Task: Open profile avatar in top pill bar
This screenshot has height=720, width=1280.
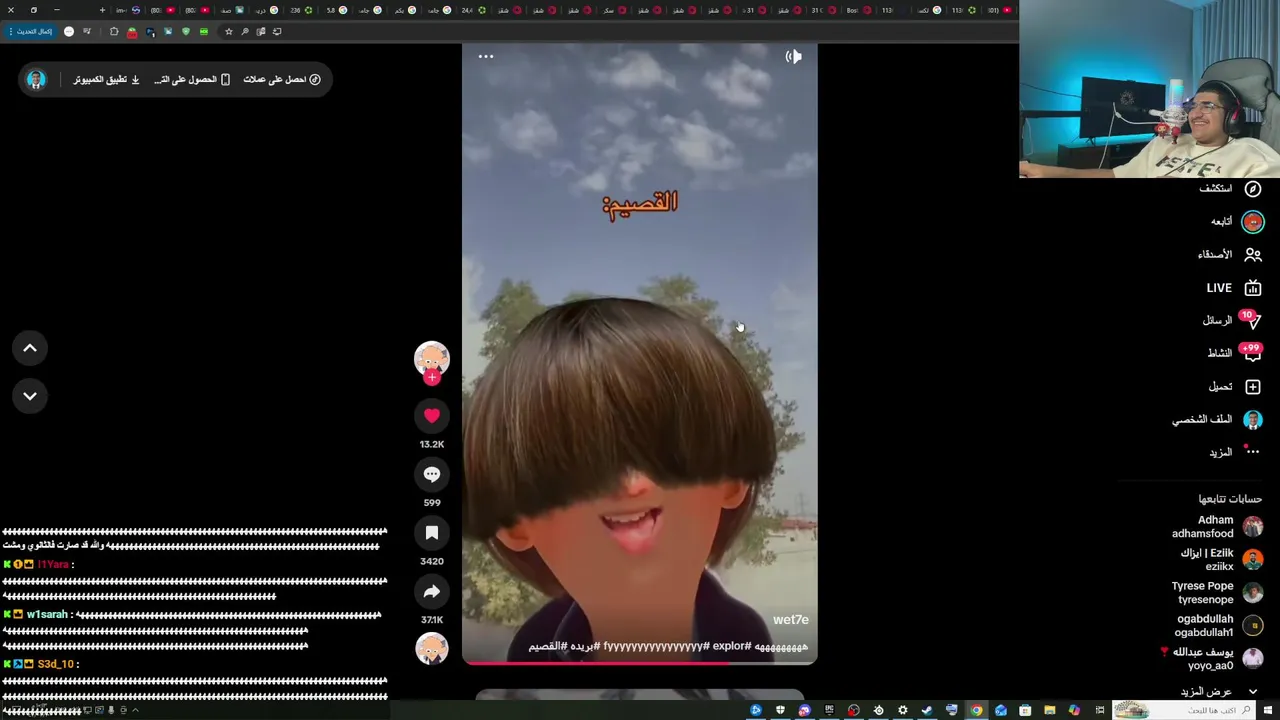Action: tap(36, 79)
